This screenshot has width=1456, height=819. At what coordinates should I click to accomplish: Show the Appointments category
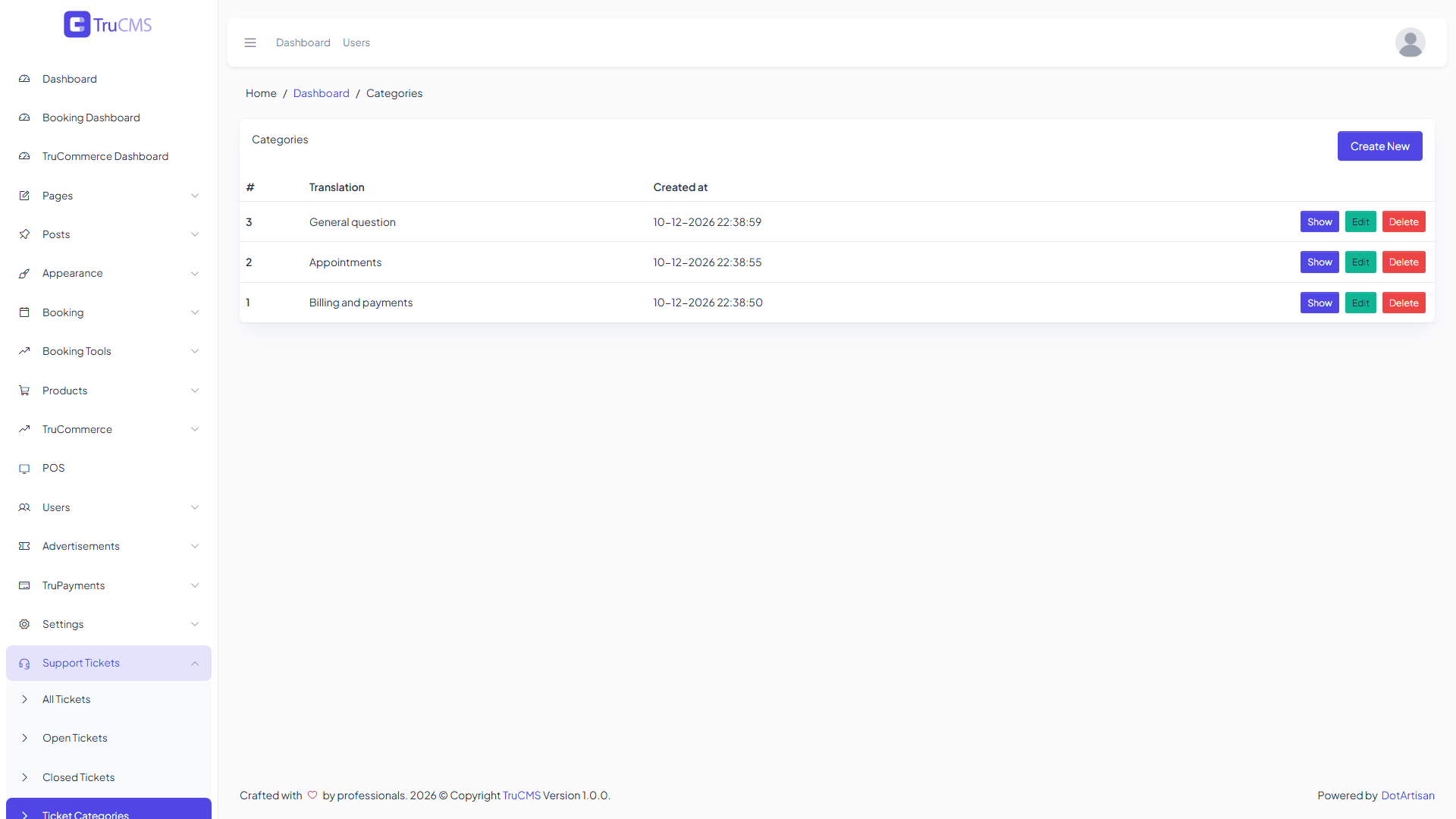1319,262
